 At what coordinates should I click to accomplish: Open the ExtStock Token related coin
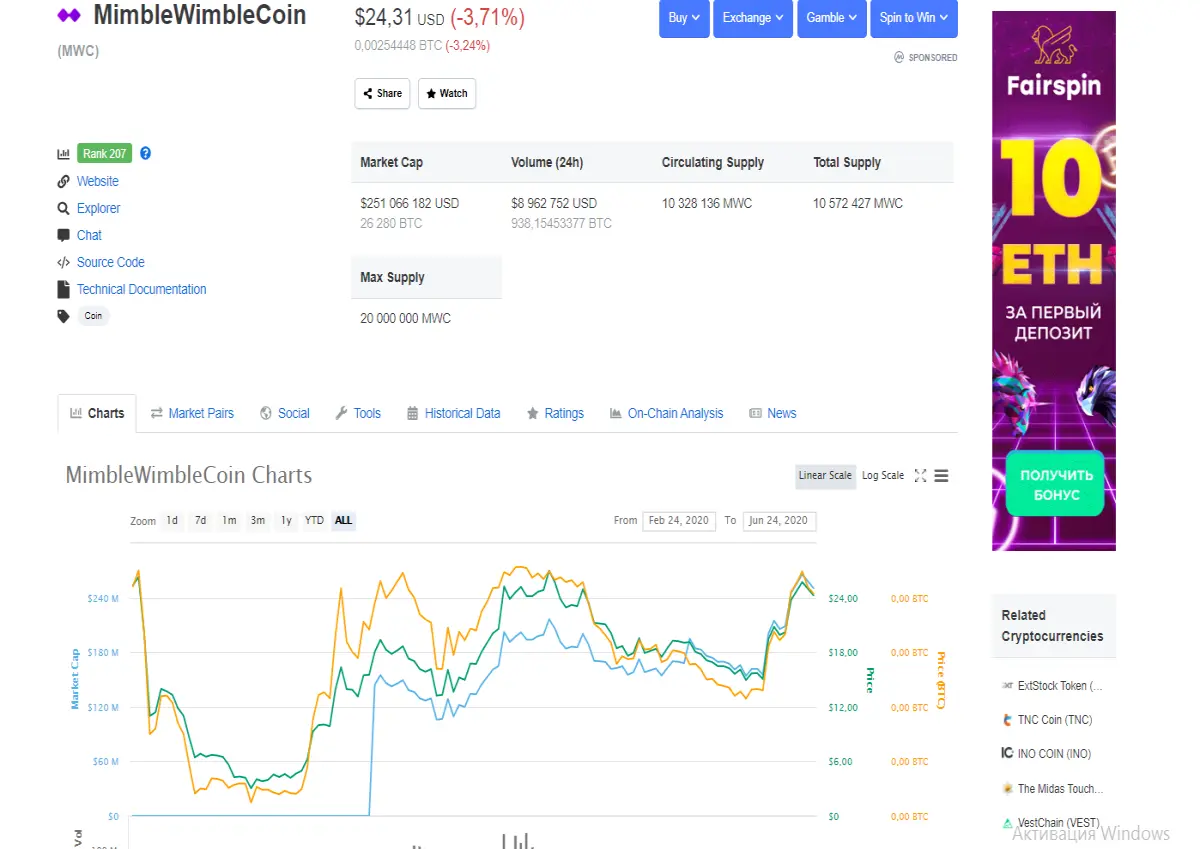click(1060, 686)
